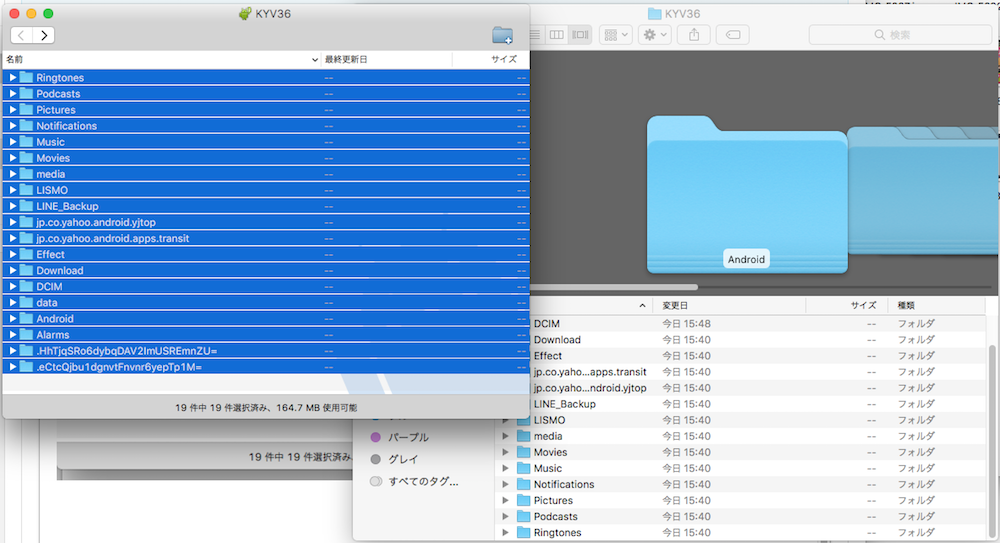This screenshot has height=543, width=1000.
Task: Switch Finder to Cover Flow view
Action: pos(580,35)
